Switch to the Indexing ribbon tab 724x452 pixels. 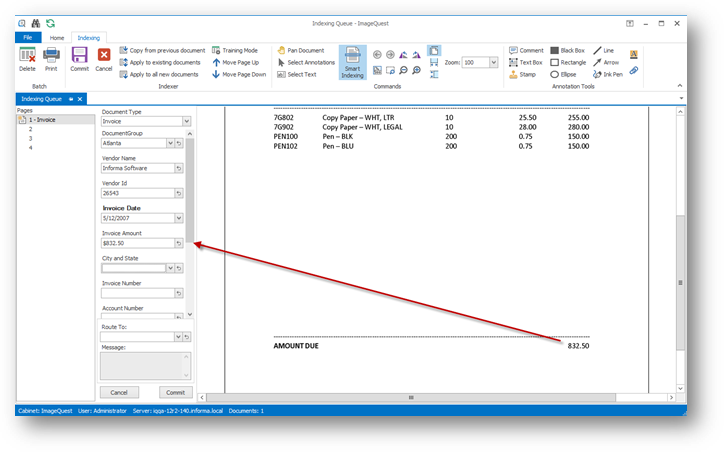tap(89, 38)
